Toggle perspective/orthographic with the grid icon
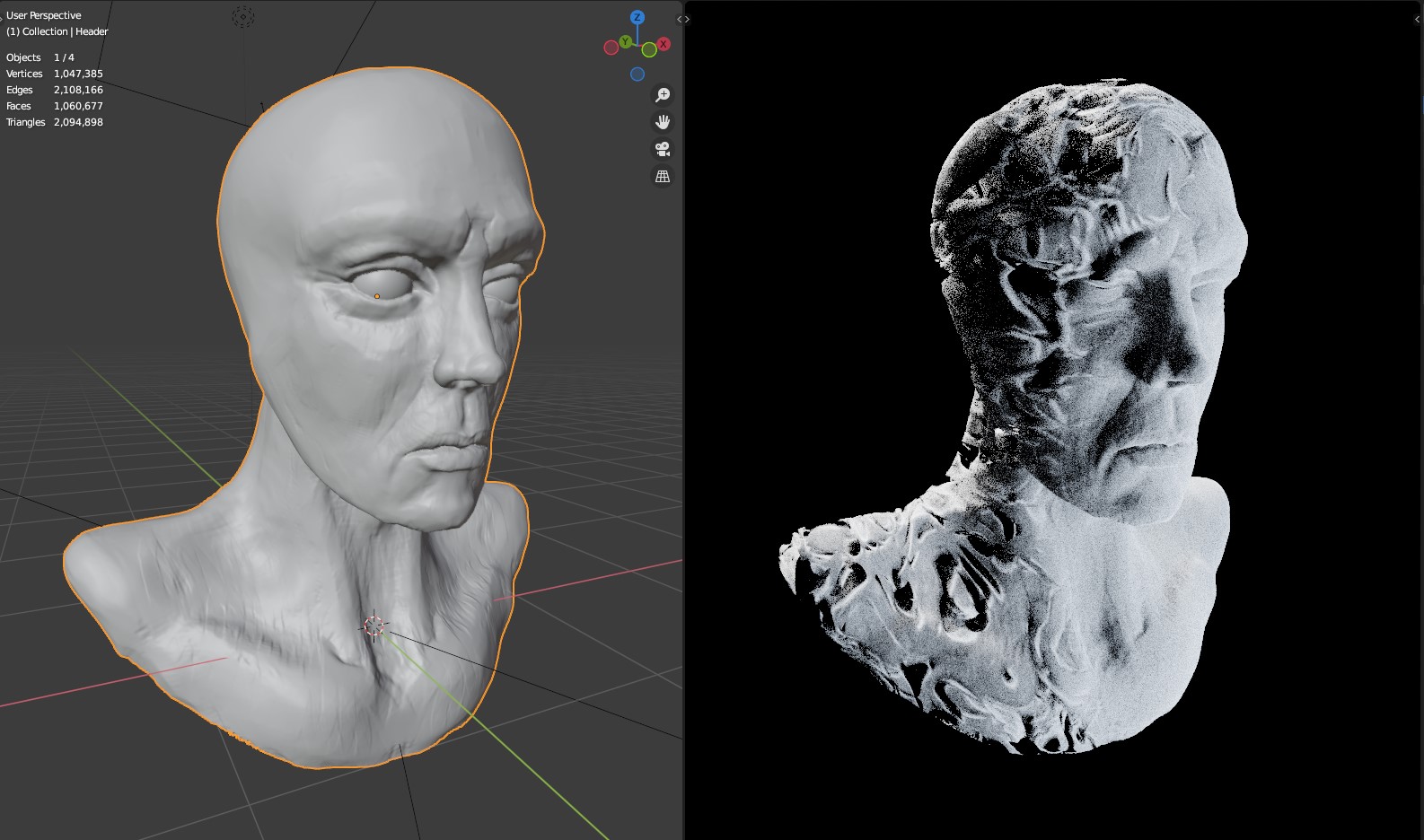This screenshot has width=1424, height=840. tap(663, 177)
